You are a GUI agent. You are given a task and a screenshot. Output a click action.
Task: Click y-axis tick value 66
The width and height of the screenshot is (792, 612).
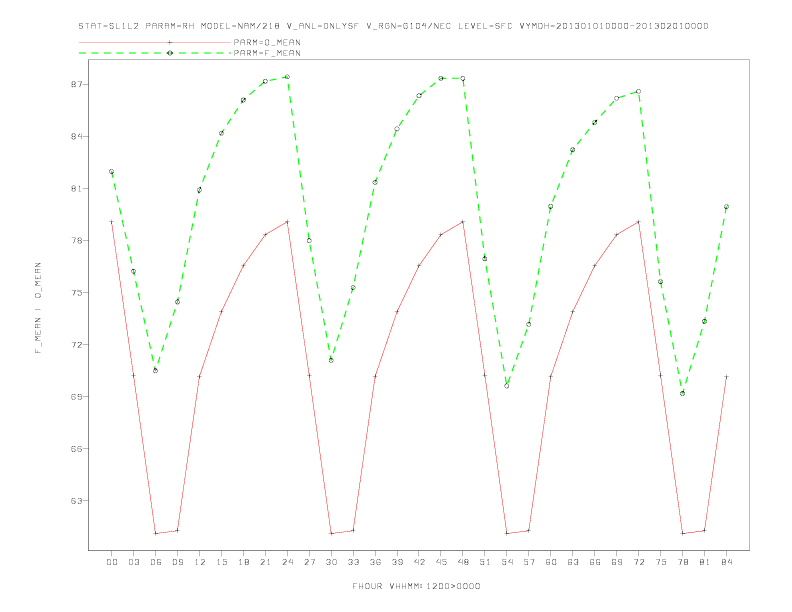[x=76, y=448]
